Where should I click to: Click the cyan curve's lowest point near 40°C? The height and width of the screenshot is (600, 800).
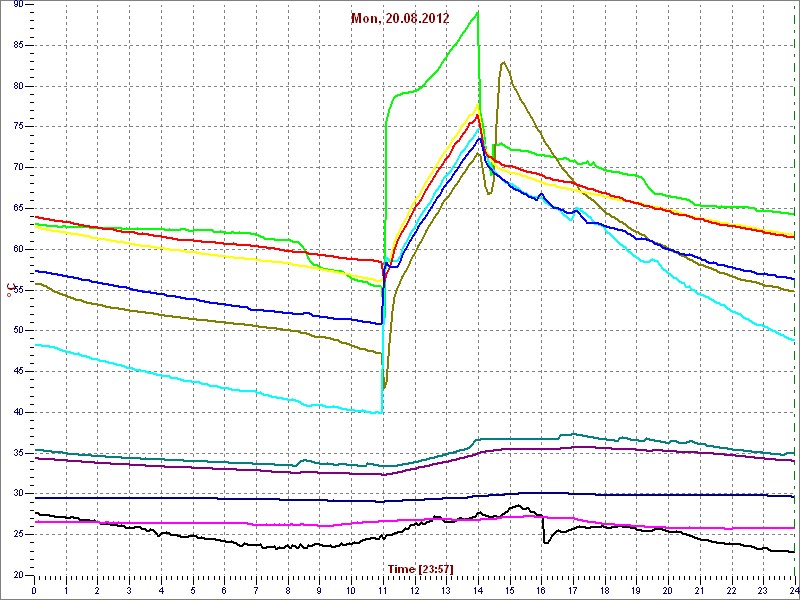pos(380,412)
